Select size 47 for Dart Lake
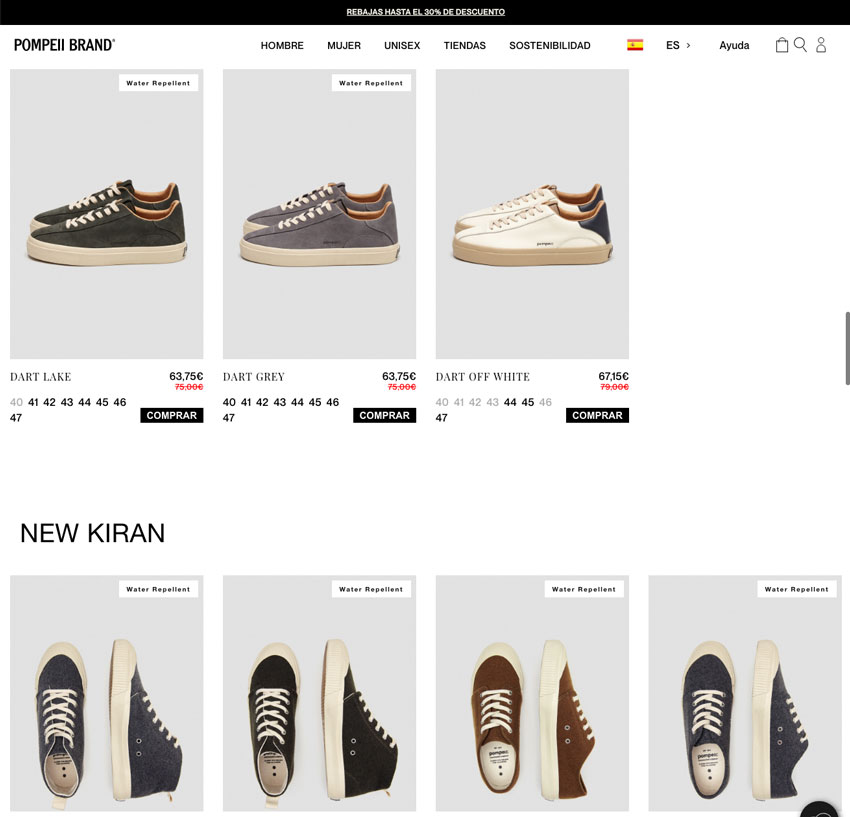 (16, 418)
